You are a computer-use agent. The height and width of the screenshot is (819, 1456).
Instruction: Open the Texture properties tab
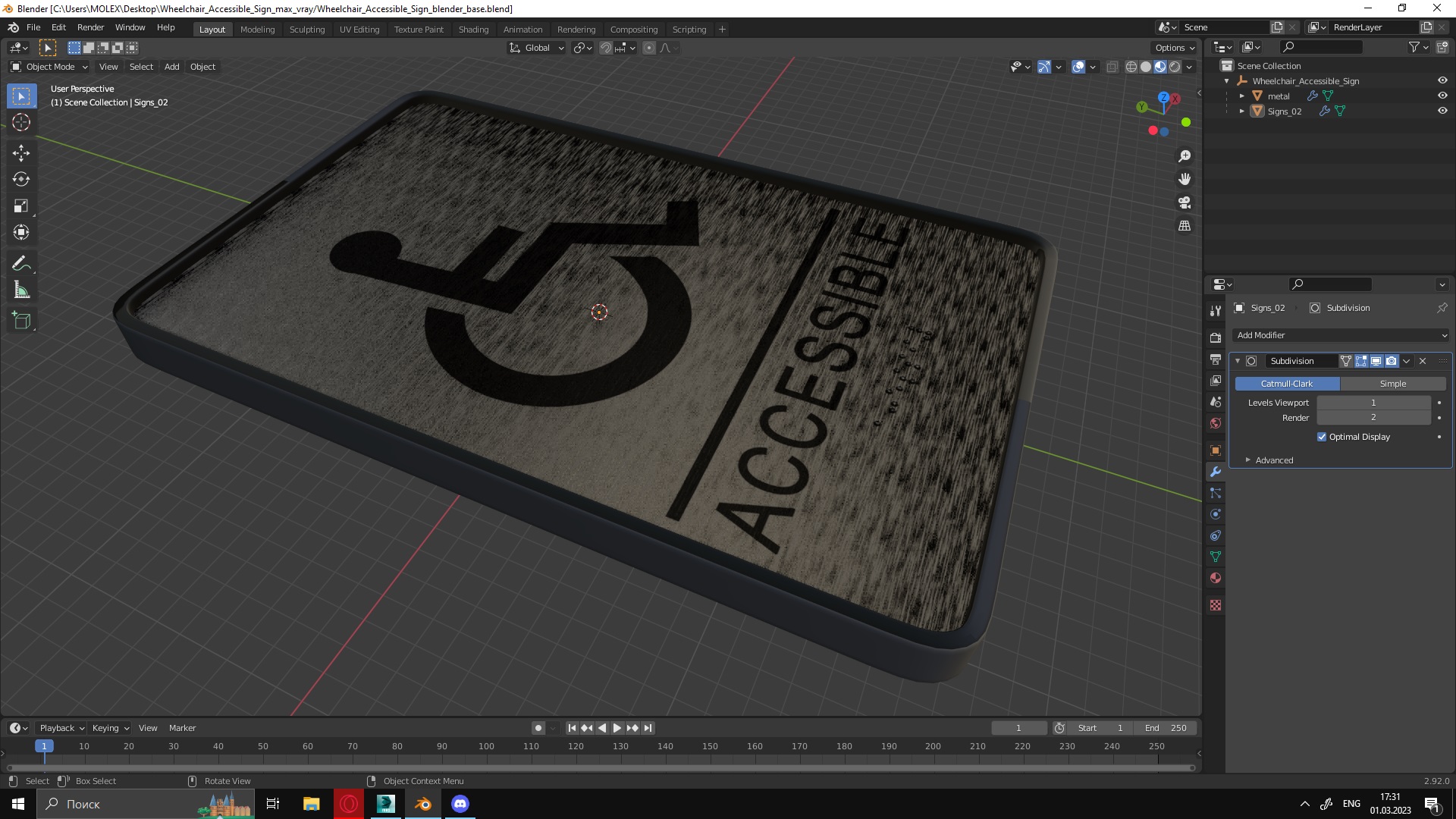click(x=1216, y=605)
